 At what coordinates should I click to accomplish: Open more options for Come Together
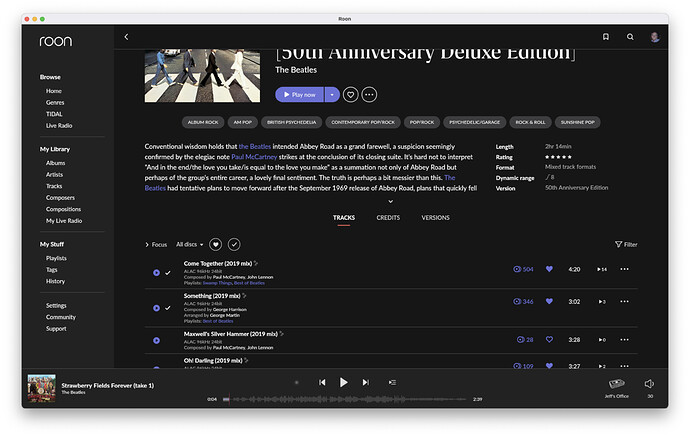click(x=624, y=269)
